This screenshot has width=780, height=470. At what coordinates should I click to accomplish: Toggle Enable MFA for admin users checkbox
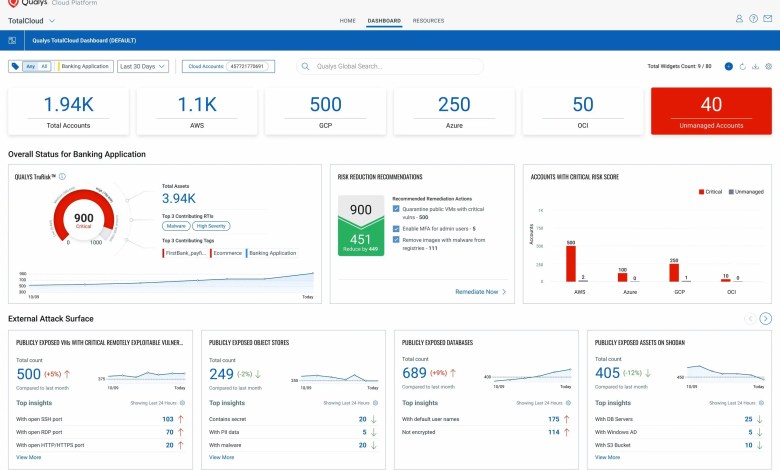point(396,229)
